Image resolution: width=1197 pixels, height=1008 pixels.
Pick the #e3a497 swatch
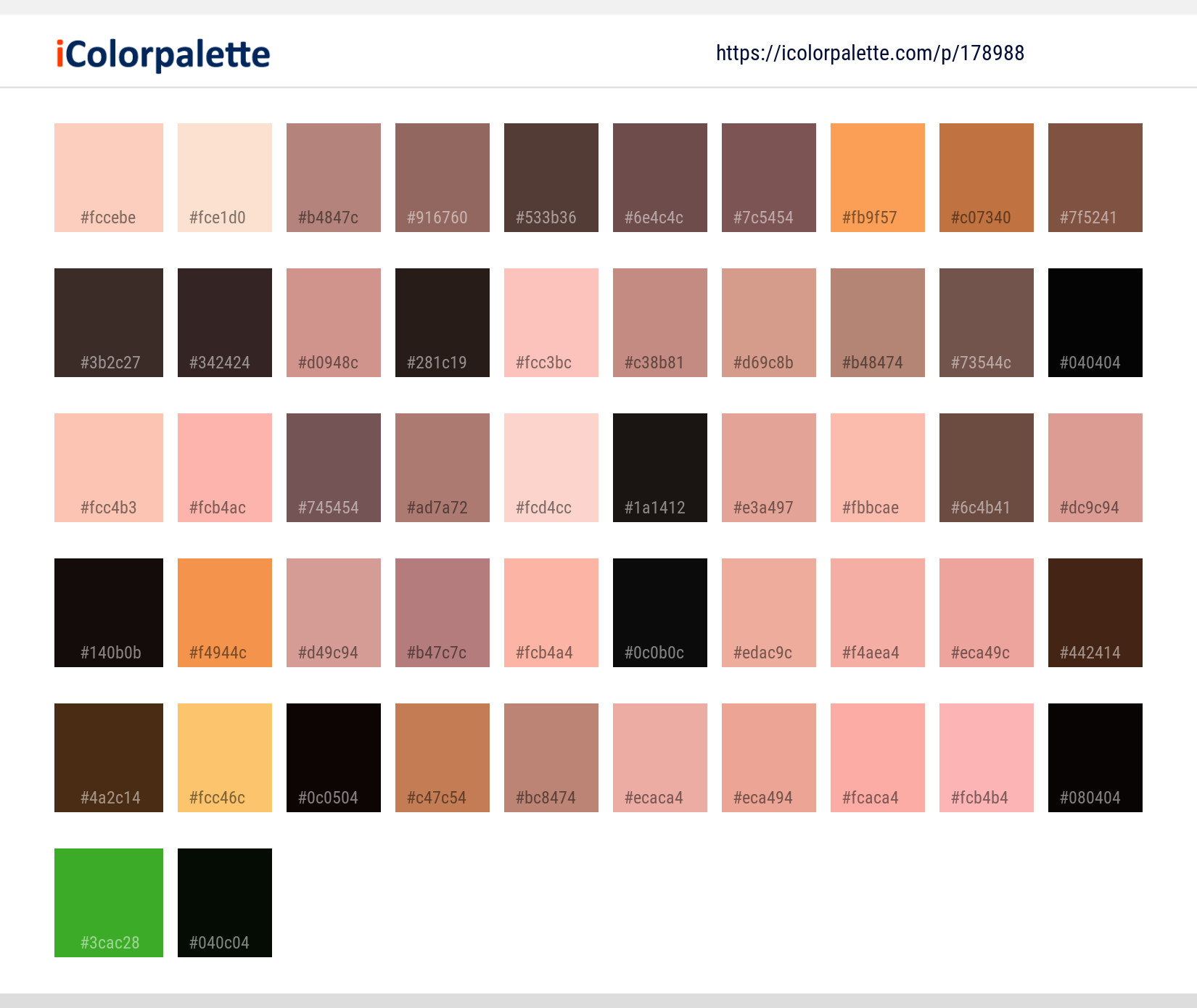(769, 468)
